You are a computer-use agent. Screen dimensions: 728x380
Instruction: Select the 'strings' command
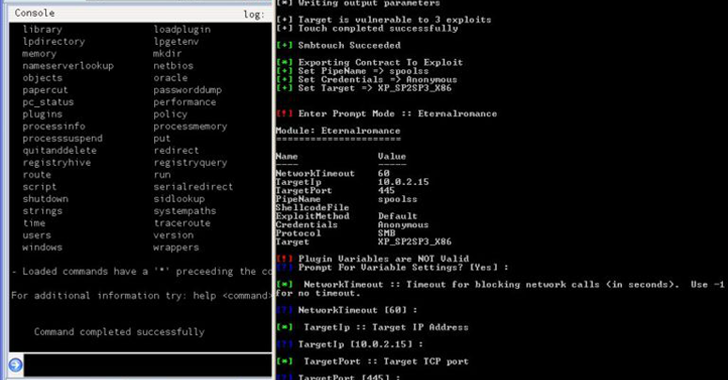tap(42, 211)
